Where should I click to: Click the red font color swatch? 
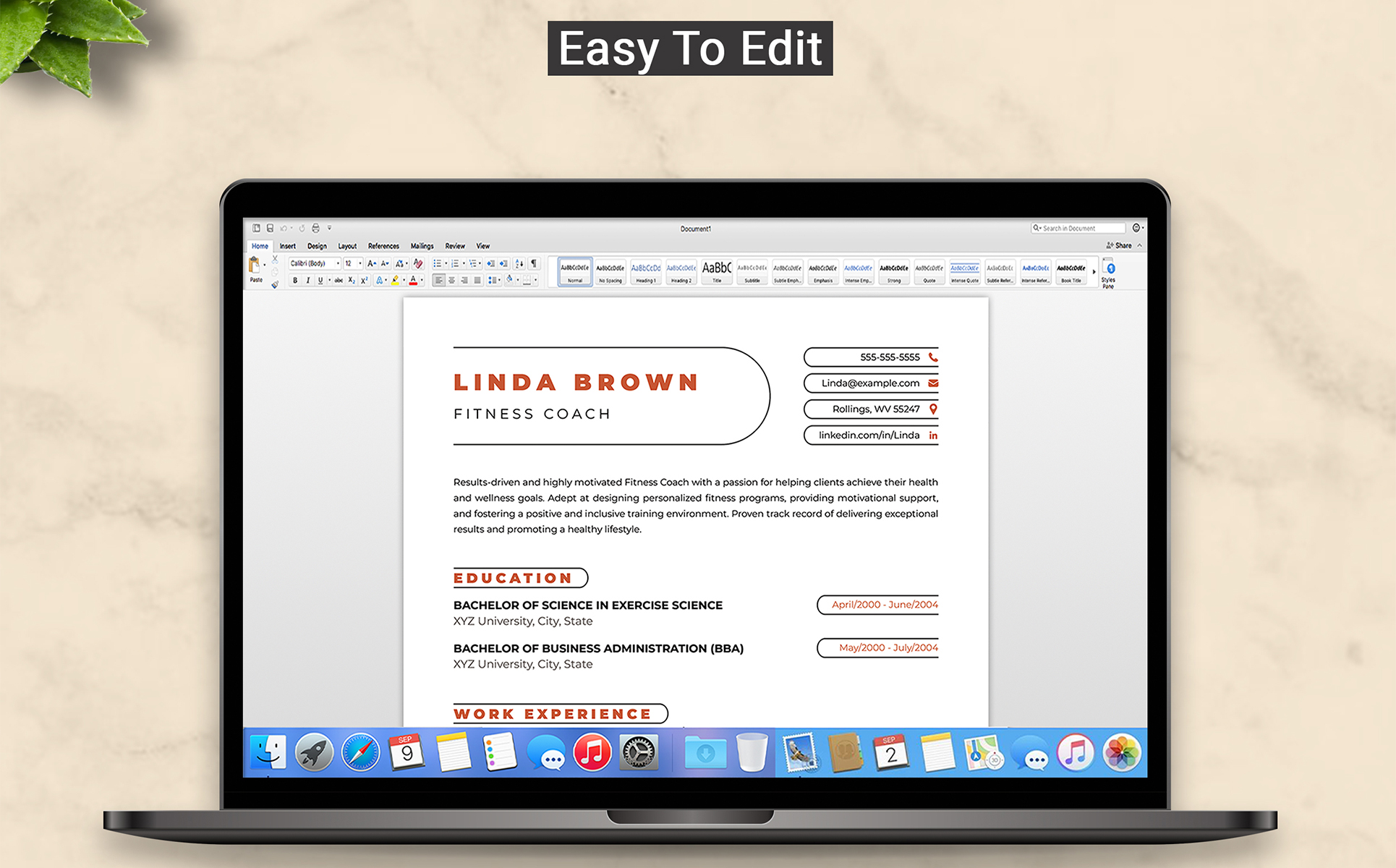pos(413,281)
